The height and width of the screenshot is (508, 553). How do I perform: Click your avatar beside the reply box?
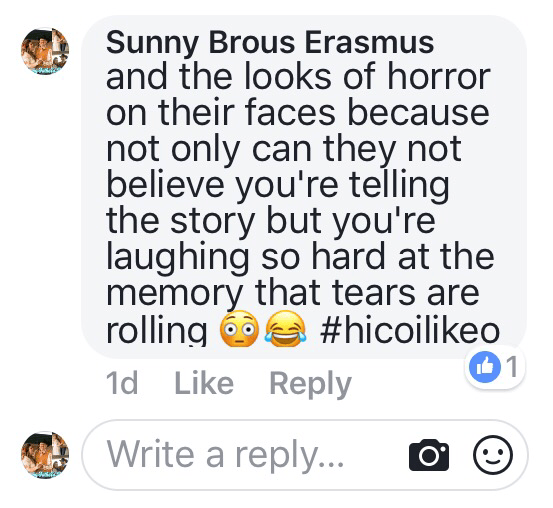pos(45,455)
